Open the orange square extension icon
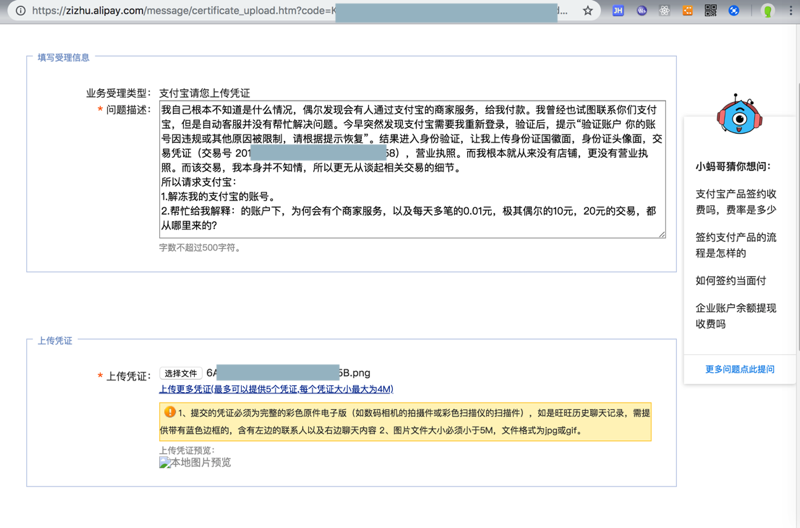This screenshot has width=800, height=528. [x=687, y=11]
